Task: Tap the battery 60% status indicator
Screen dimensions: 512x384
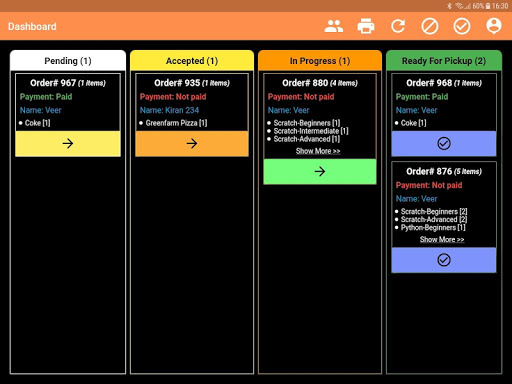Action: [x=481, y=6]
